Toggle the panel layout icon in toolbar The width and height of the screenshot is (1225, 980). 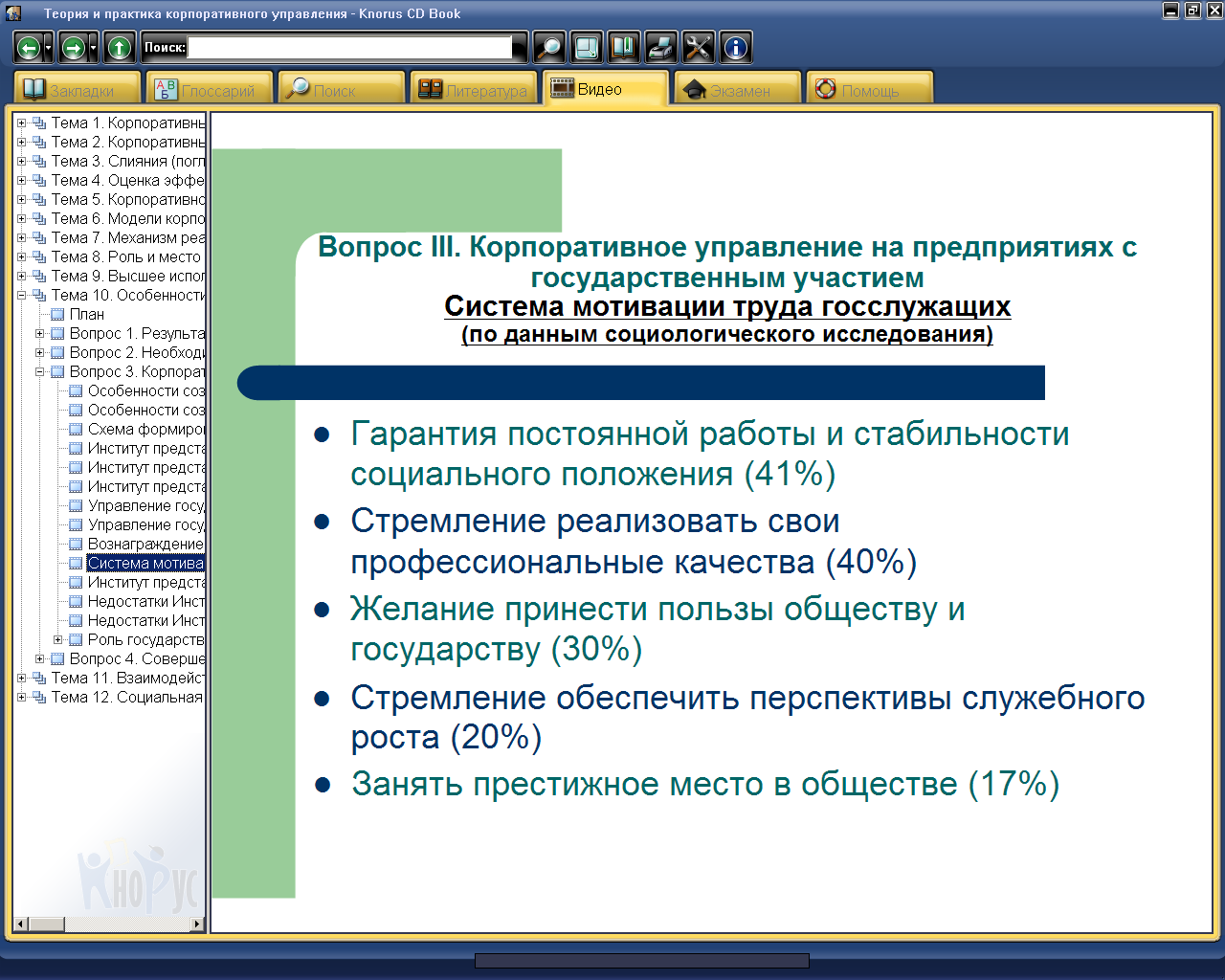pyautogui.click(x=587, y=47)
